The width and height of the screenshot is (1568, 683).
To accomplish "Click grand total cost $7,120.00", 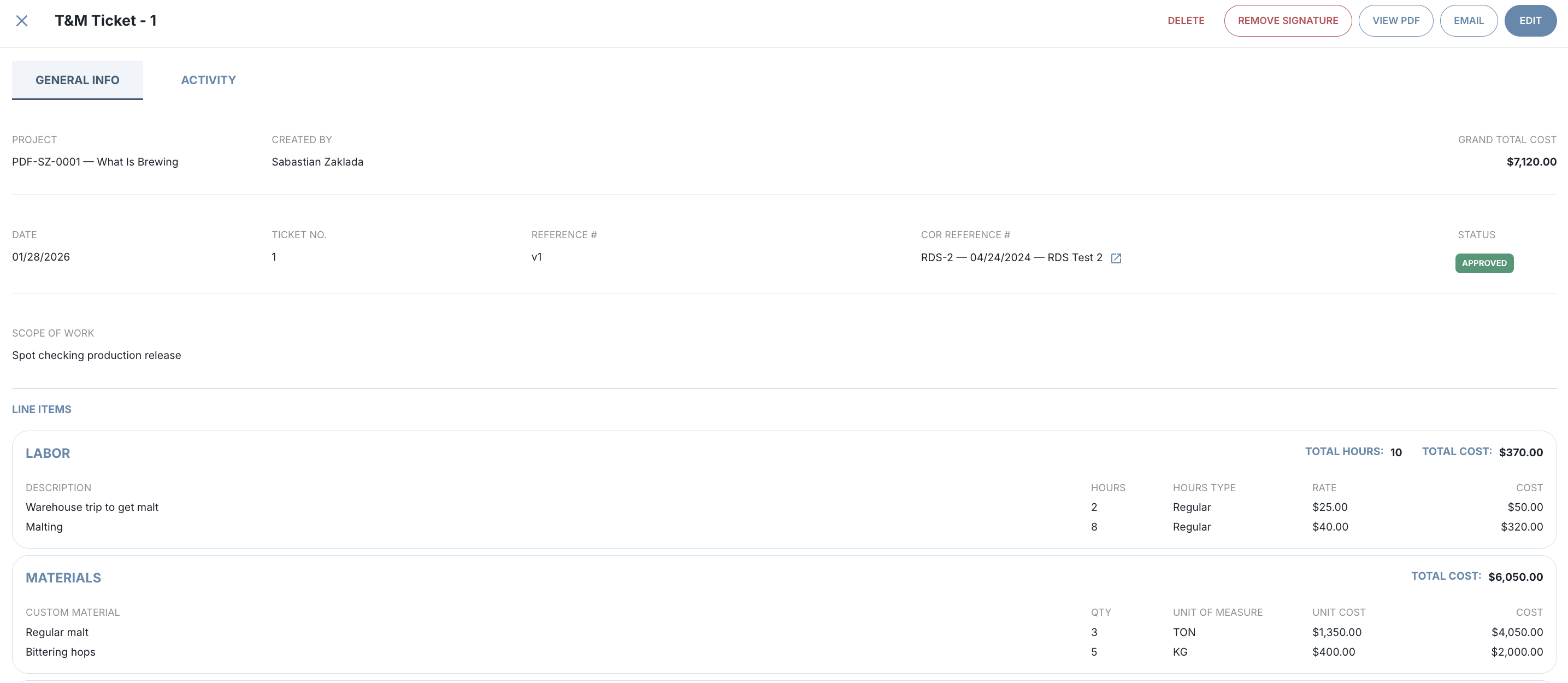I will click(1531, 162).
